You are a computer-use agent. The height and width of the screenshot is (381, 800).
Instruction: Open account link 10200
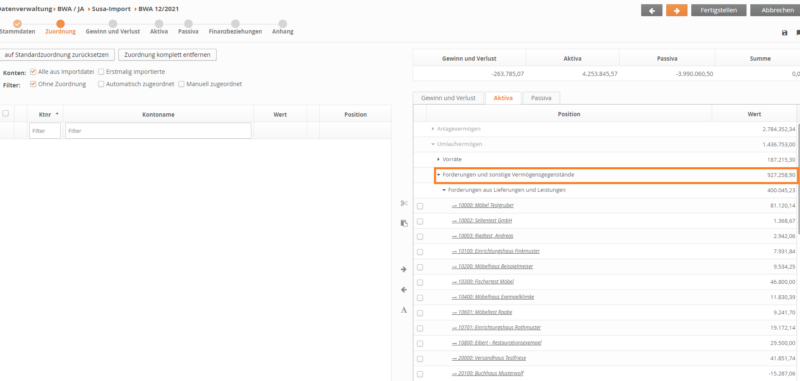click(492, 266)
